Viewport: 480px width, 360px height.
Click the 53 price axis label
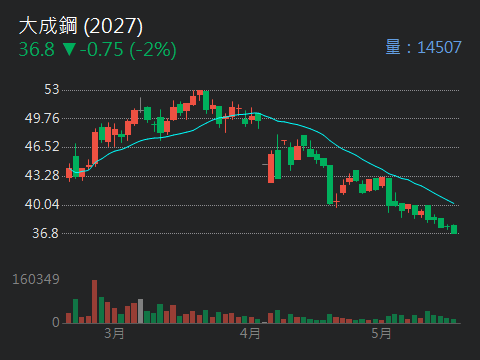52,90
